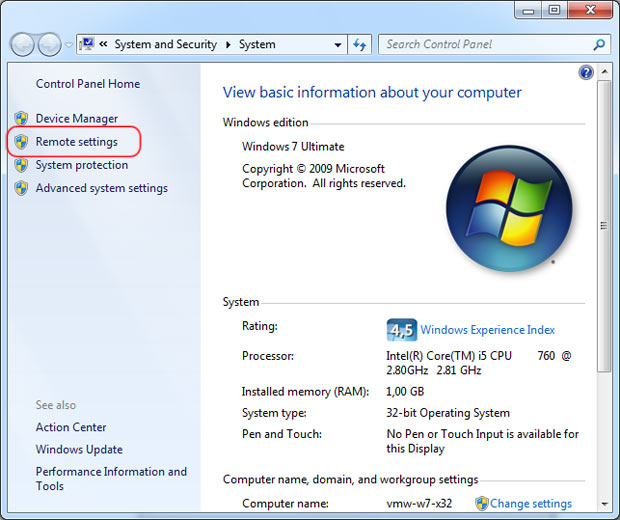
Task: Open Windows Update link
Action: [x=79, y=450]
